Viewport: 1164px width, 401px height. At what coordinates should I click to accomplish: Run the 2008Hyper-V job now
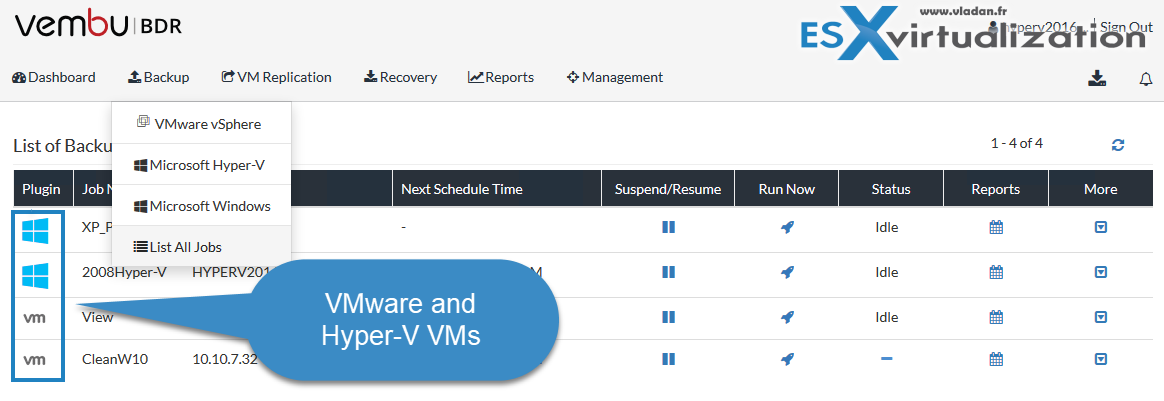(787, 273)
